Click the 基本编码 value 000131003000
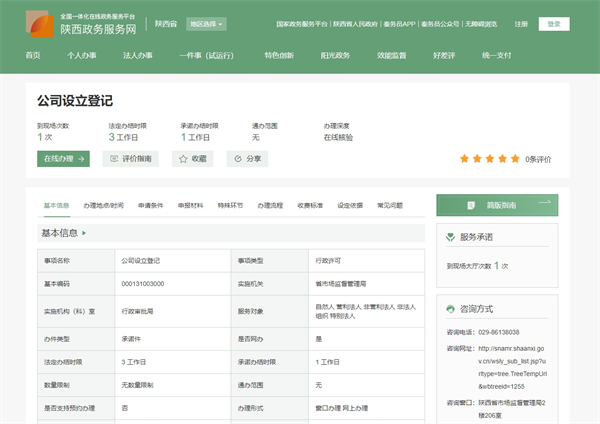This screenshot has width=600, height=424. pyautogui.click(x=143, y=284)
